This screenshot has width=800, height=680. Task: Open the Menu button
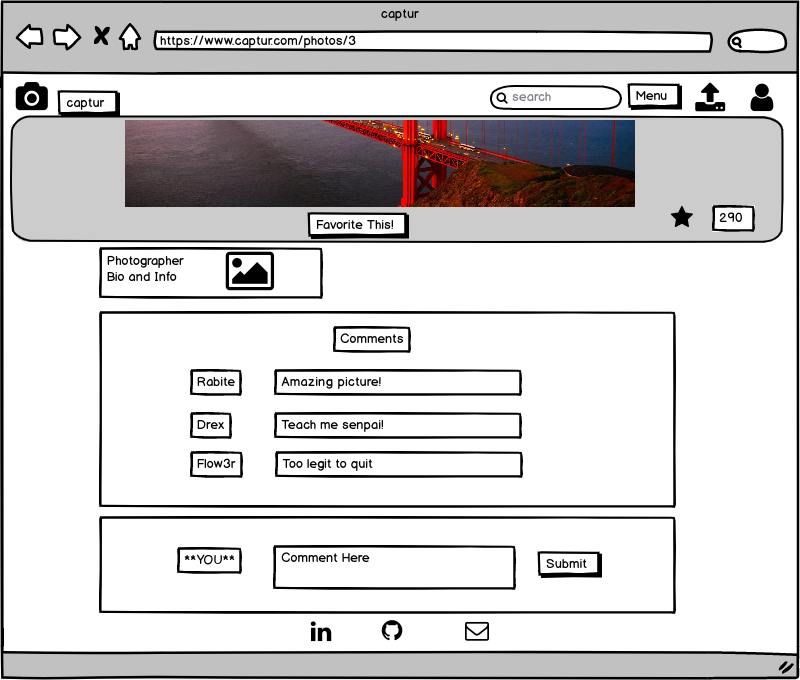tap(654, 96)
